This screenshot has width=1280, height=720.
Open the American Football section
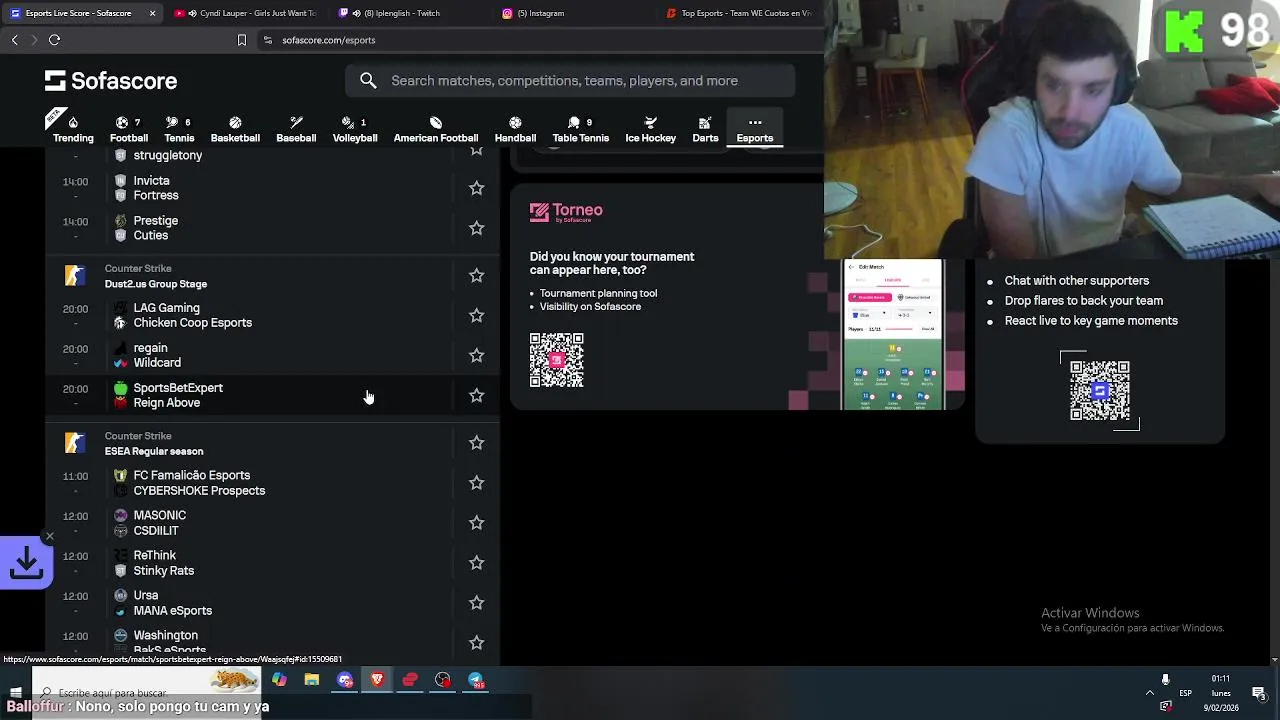coord(436,129)
